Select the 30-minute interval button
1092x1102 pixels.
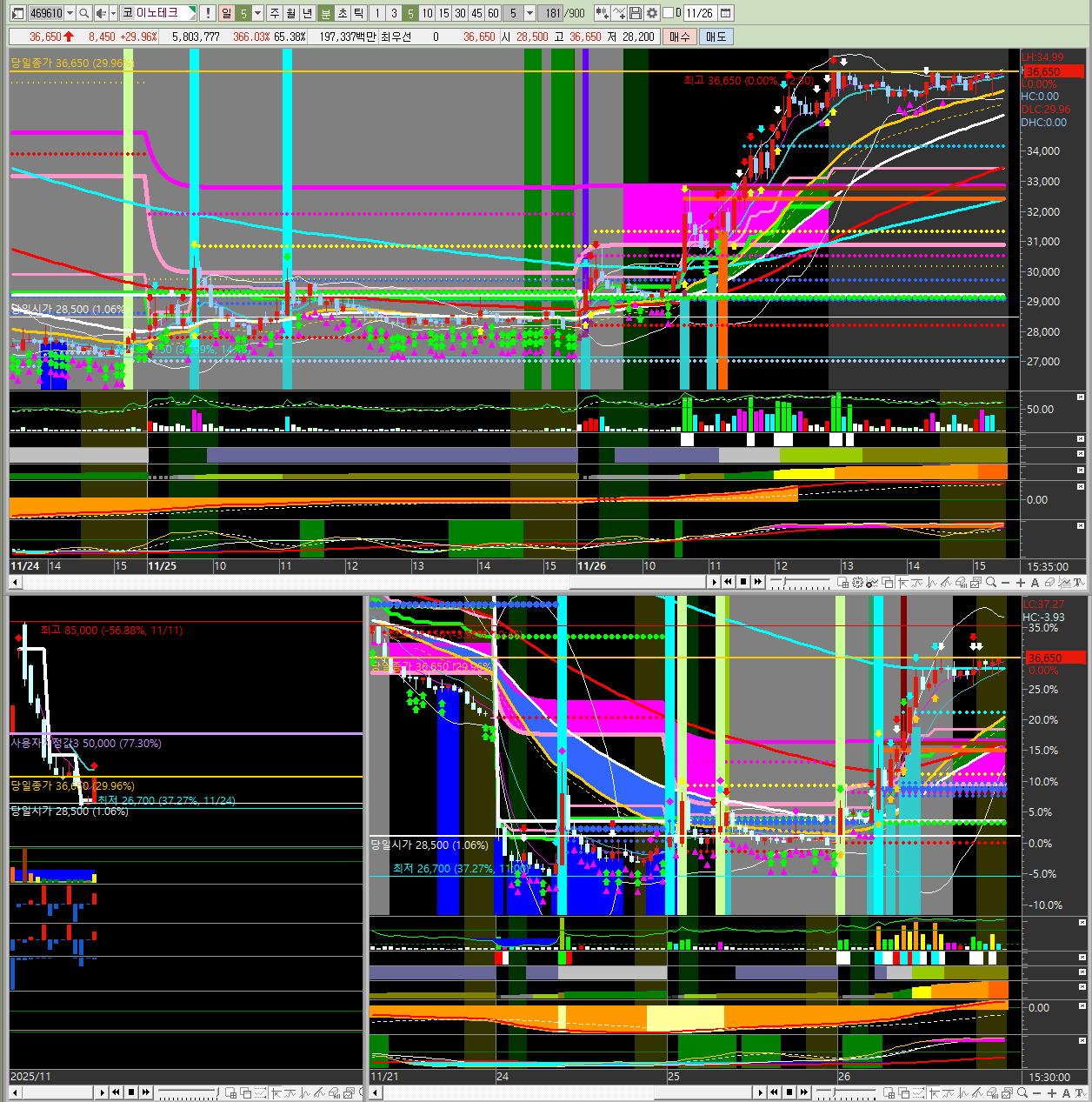pyautogui.click(x=460, y=13)
